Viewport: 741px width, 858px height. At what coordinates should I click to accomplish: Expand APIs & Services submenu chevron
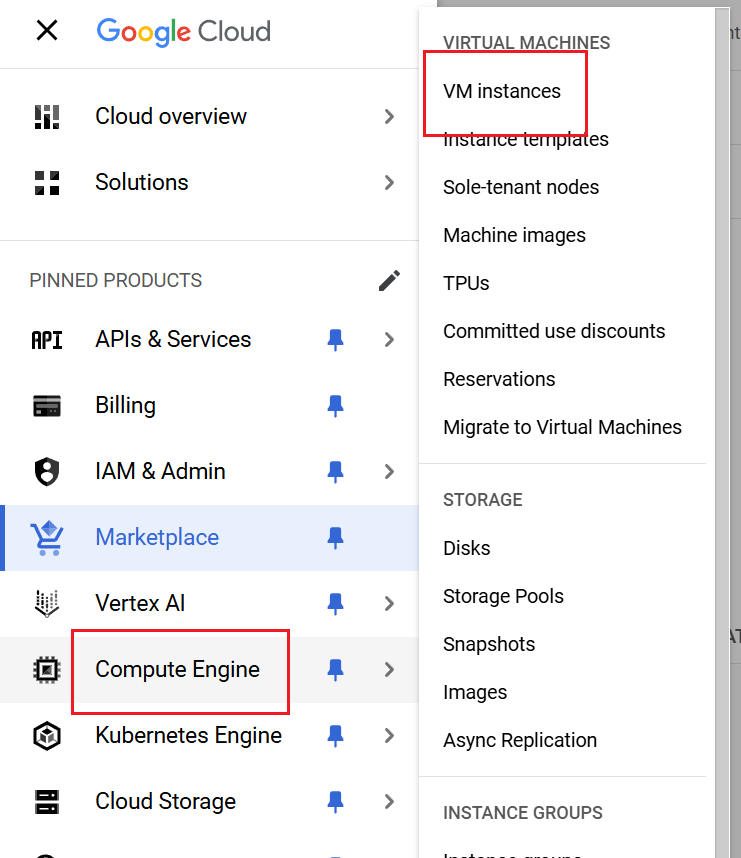click(389, 340)
